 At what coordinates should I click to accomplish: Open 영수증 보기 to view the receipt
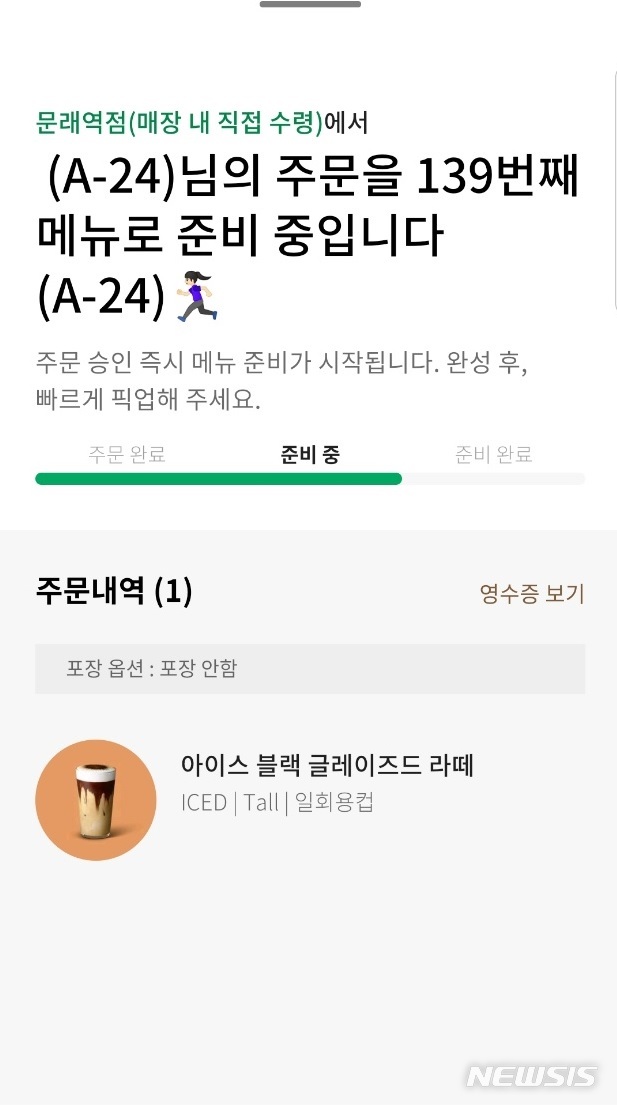coord(529,593)
